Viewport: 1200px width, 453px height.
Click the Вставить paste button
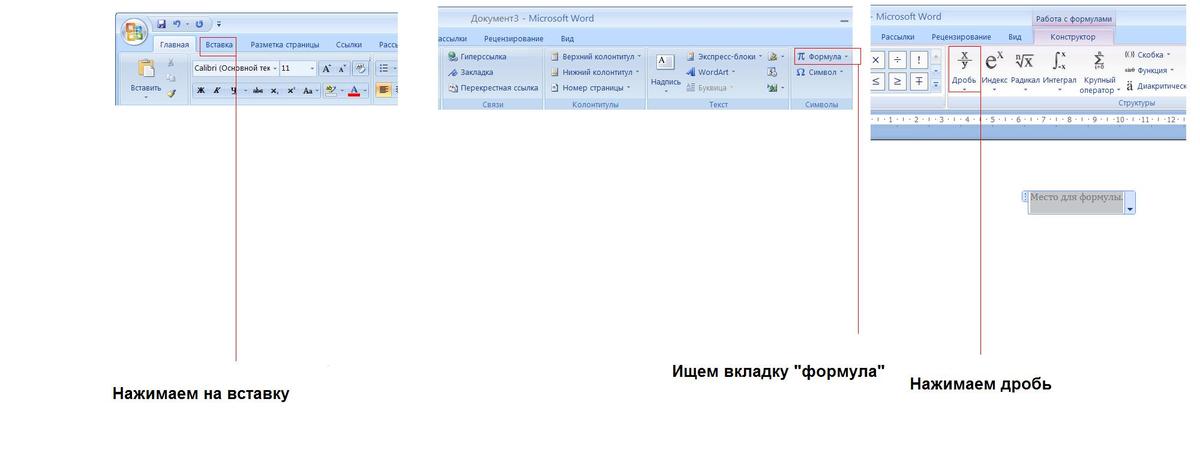[x=146, y=77]
